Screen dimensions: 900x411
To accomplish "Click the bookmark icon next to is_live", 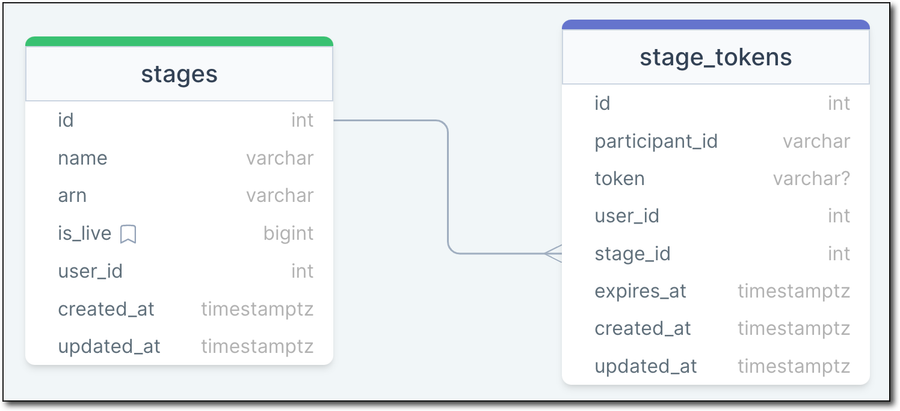I will [128, 234].
